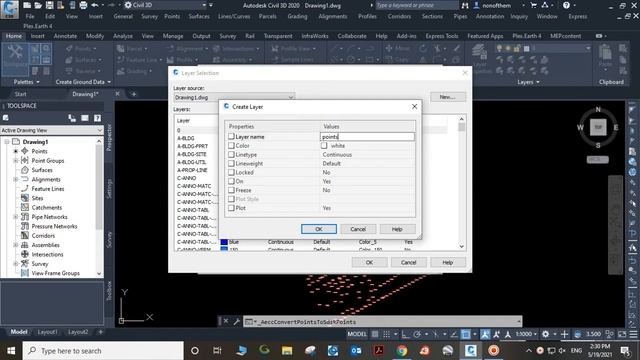
Task: Select the Corridors tree item
Action: [43, 236]
